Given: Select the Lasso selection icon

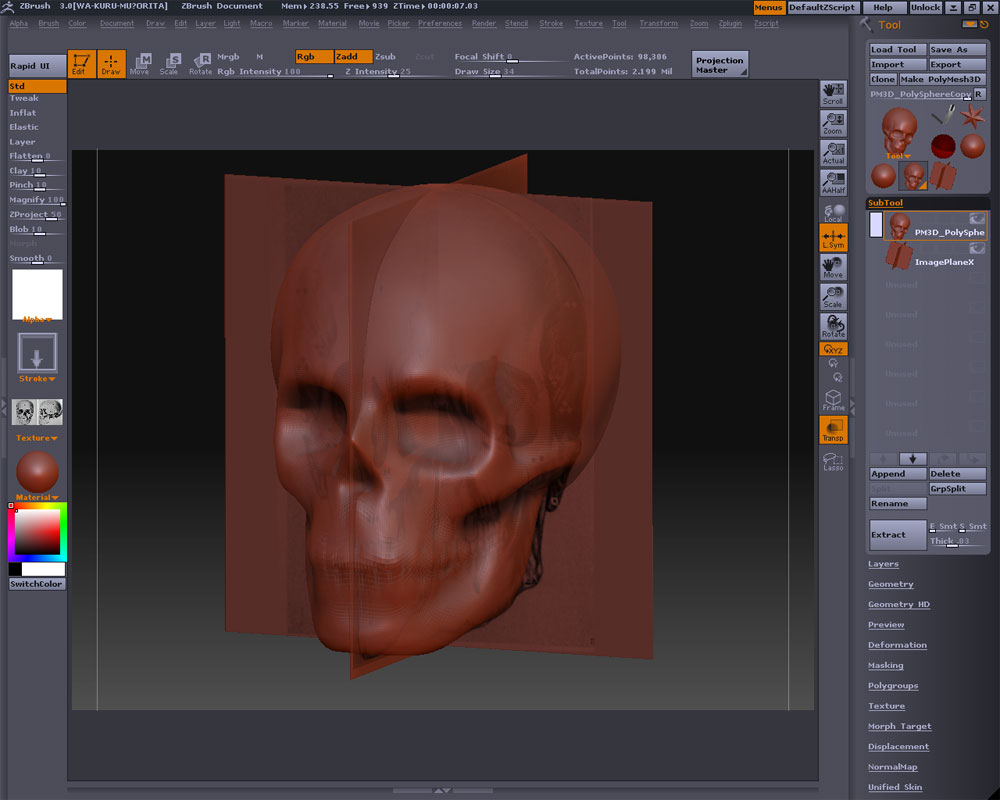Looking at the screenshot, I should [x=833, y=461].
